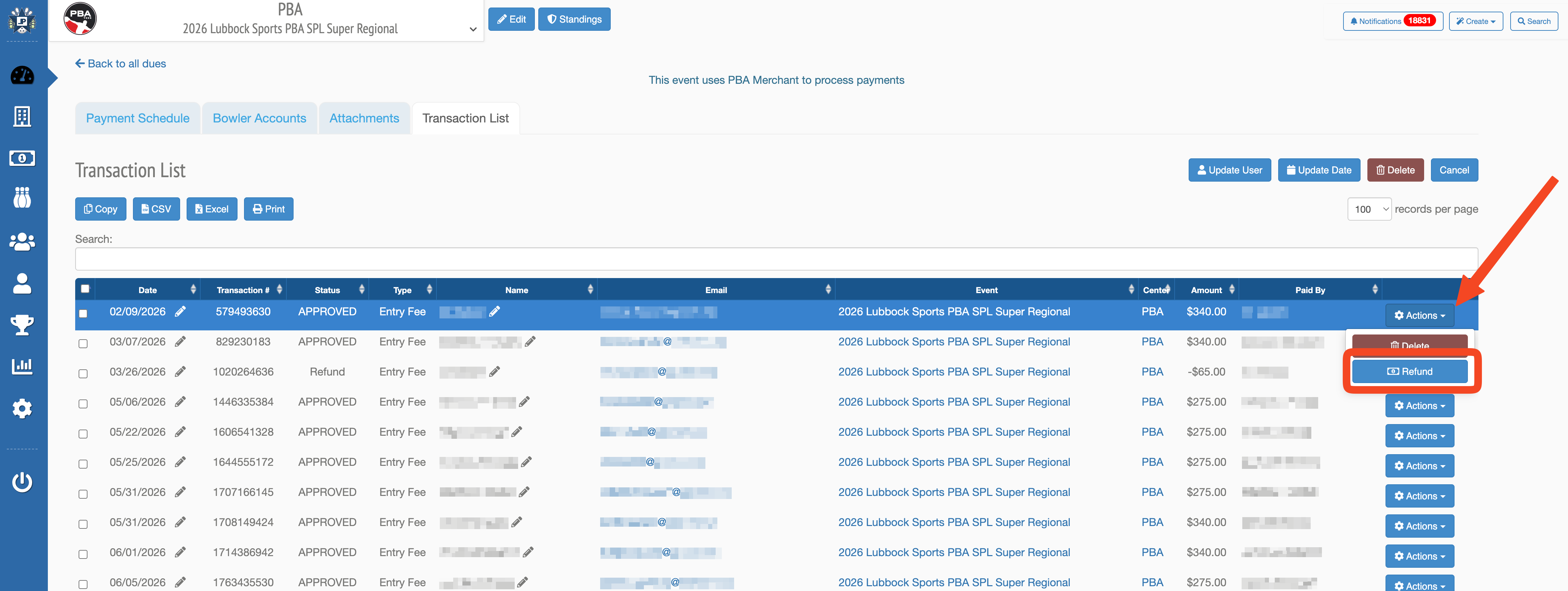Edit name pencil in transaction 1446335384 row
This screenshot has width=1568, height=591.
coord(524,402)
